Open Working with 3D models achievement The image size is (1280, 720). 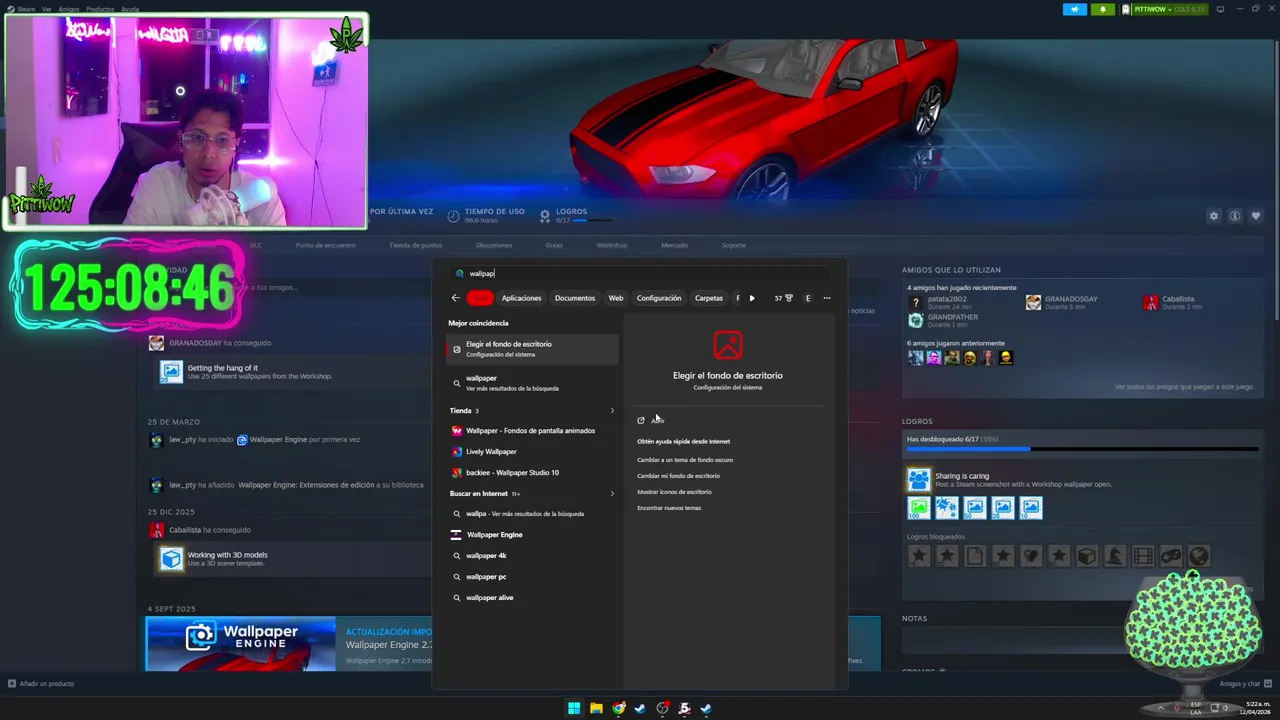click(x=172, y=559)
